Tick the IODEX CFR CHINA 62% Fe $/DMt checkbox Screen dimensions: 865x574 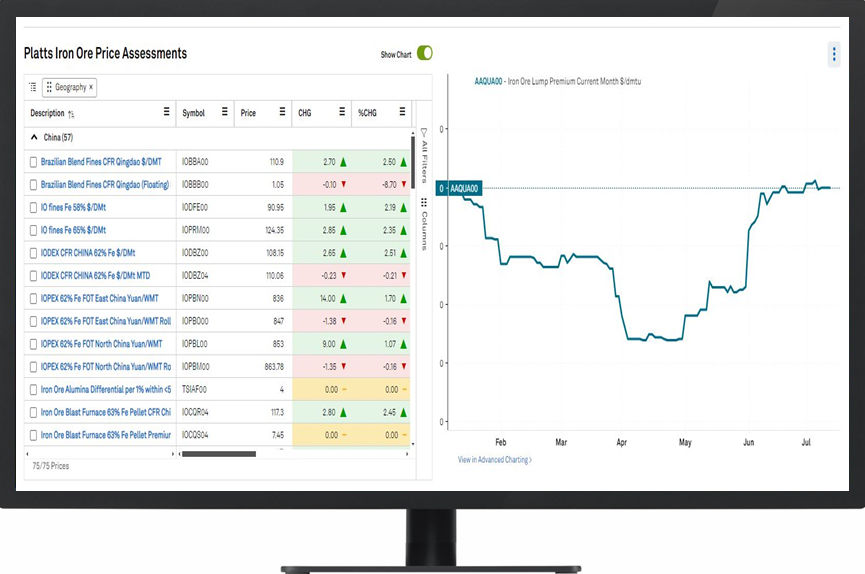pos(33,252)
